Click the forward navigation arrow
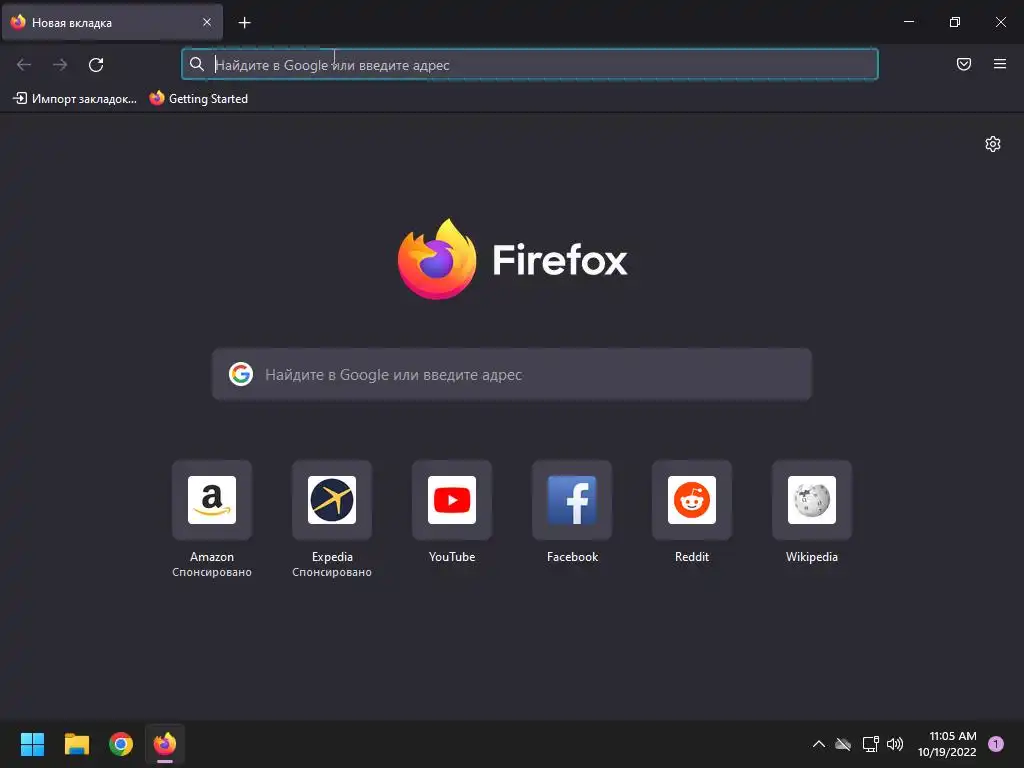Image resolution: width=1024 pixels, height=768 pixels. [60, 65]
